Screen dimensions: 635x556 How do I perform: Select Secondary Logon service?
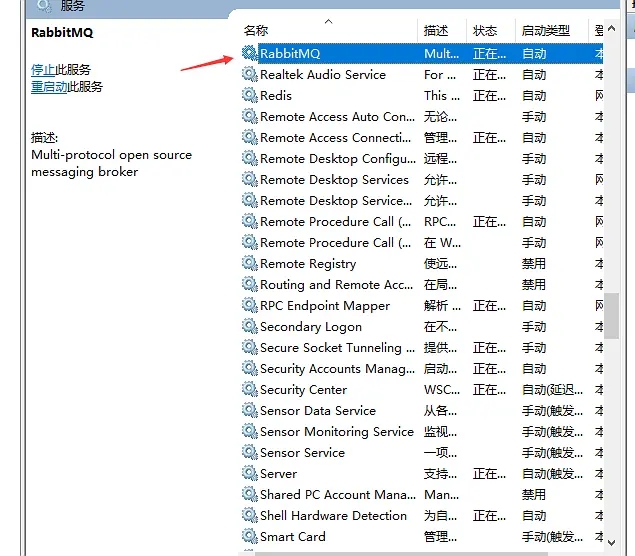[x=311, y=327]
